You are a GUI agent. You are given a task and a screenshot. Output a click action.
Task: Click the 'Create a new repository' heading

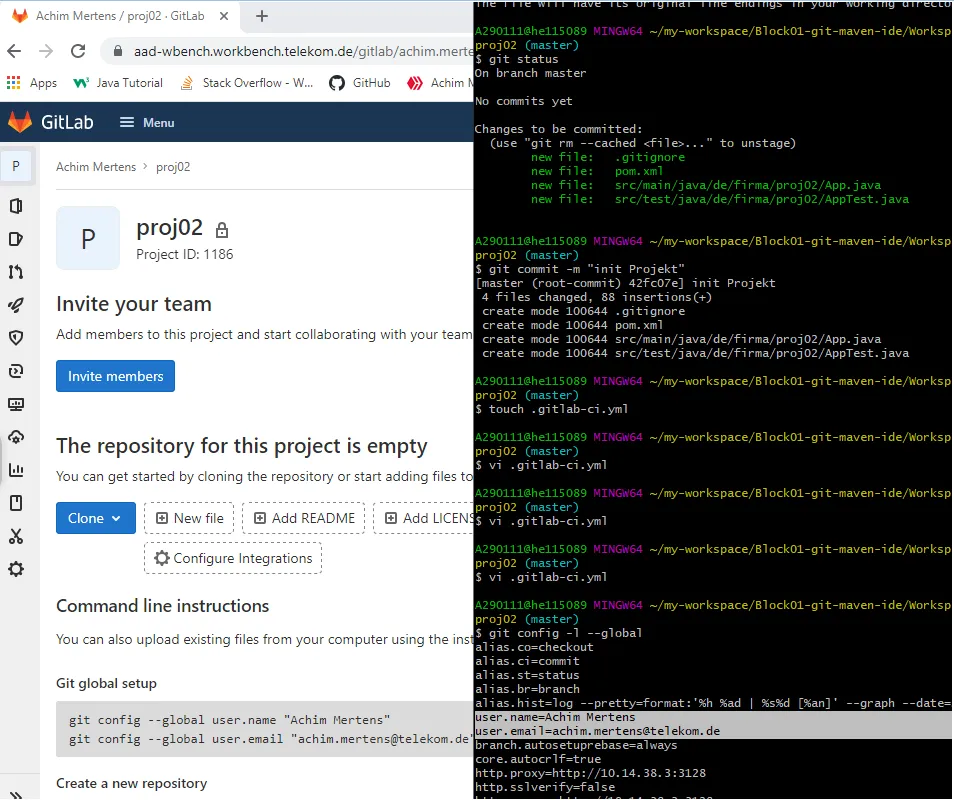(131, 783)
